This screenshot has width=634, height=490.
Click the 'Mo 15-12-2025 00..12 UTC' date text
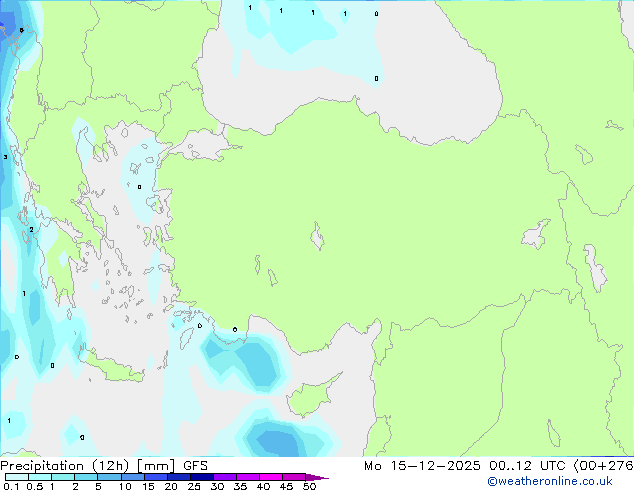467,466
